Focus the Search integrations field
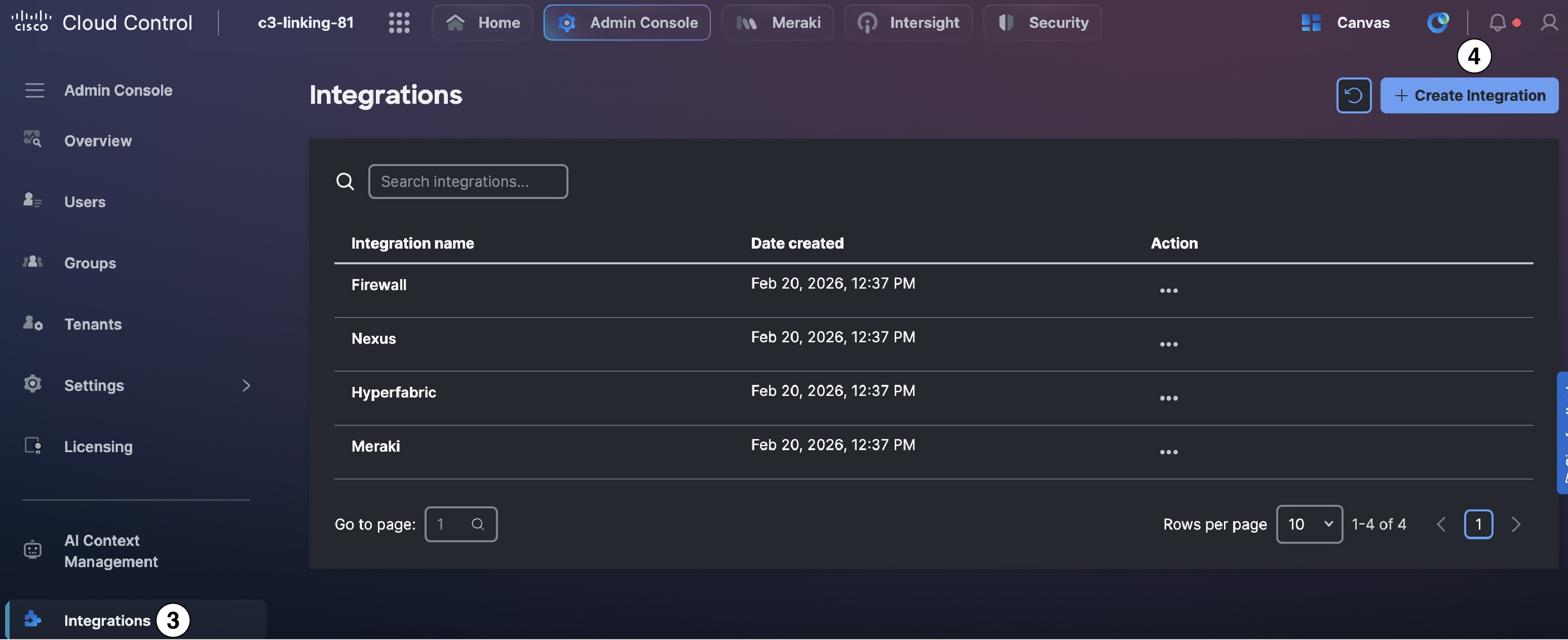 pyautogui.click(x=468, y=181)
